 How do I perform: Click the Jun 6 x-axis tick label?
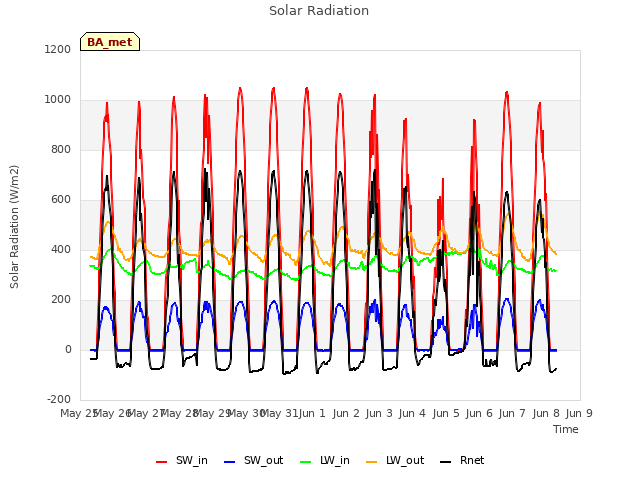coord(479,413)
